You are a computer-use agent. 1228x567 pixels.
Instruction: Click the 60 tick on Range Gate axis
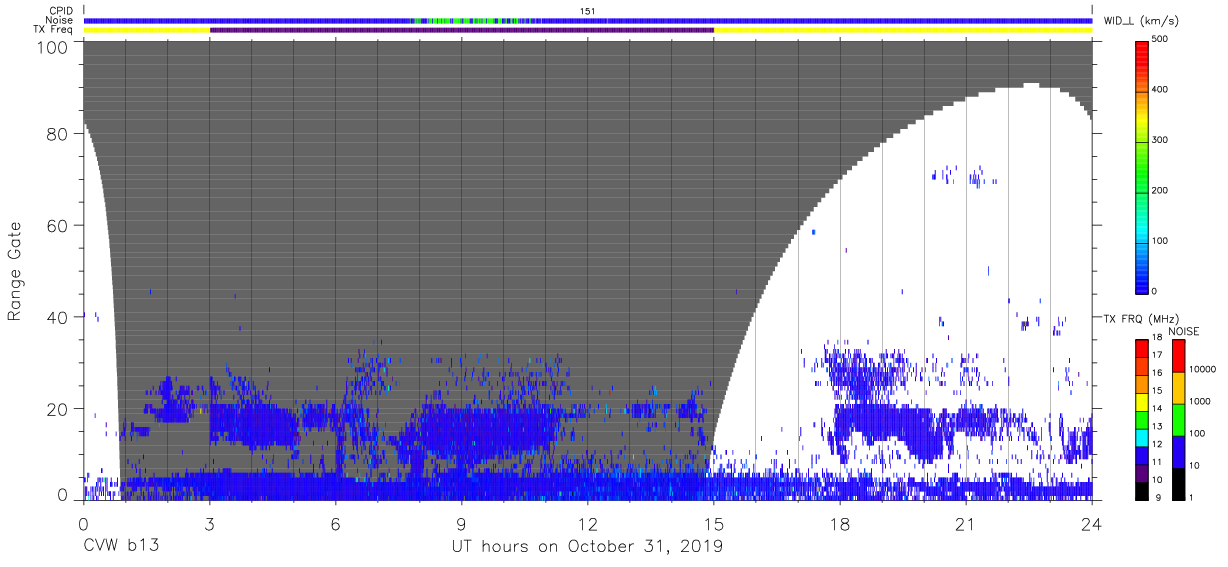coord(57,225)
